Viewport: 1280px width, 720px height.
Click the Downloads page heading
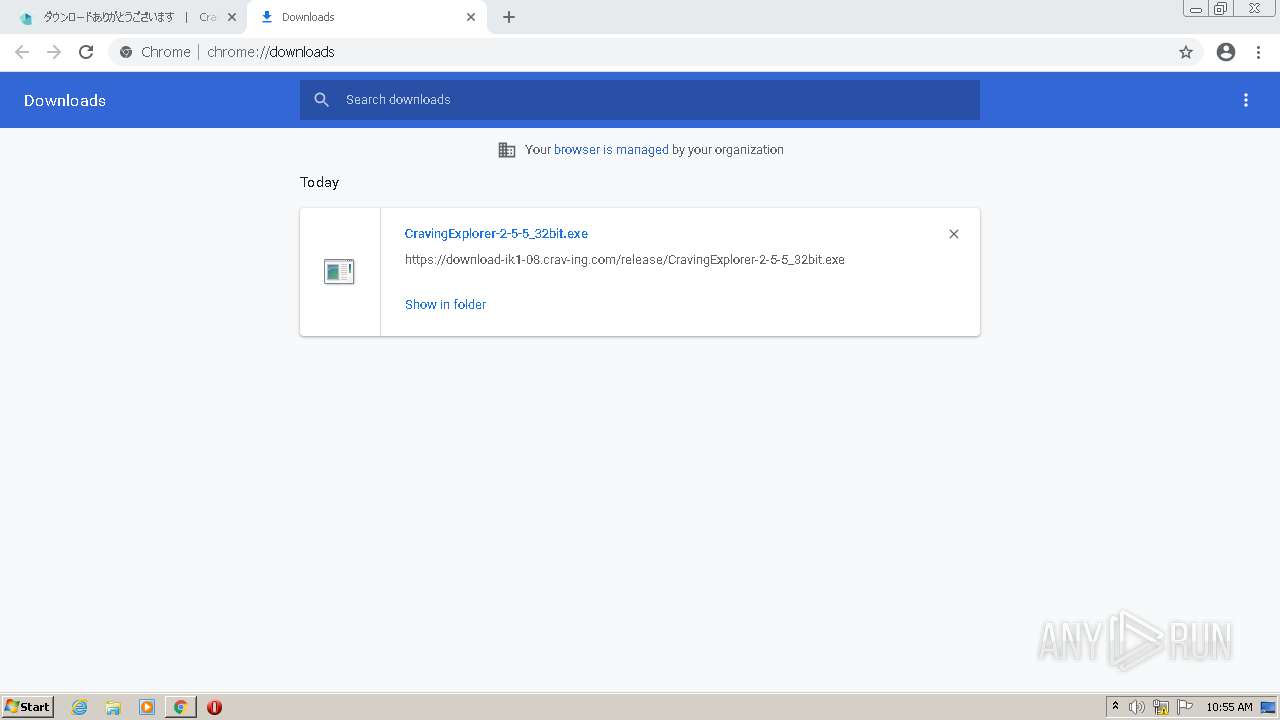(65, 100)
